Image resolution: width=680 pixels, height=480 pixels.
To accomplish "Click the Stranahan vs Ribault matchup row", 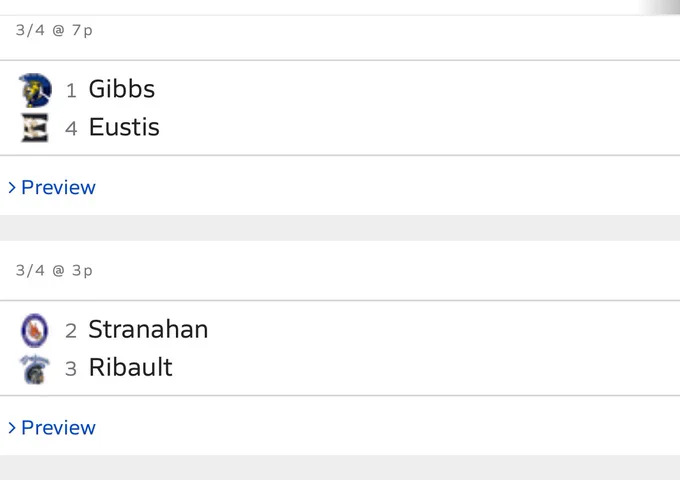I will (x=340, y=348).
